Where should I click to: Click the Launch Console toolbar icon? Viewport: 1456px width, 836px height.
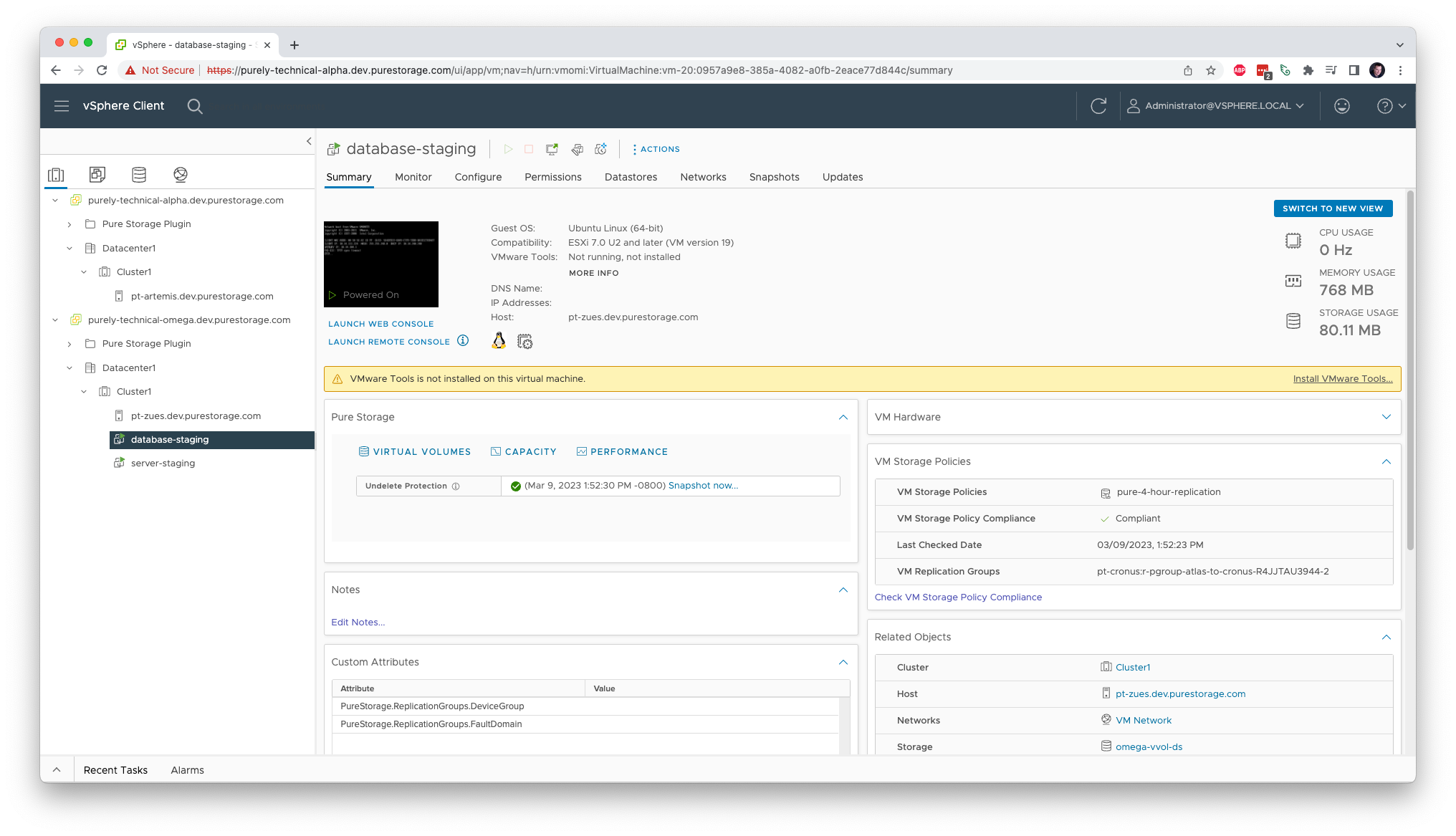[x=552, y=149]
